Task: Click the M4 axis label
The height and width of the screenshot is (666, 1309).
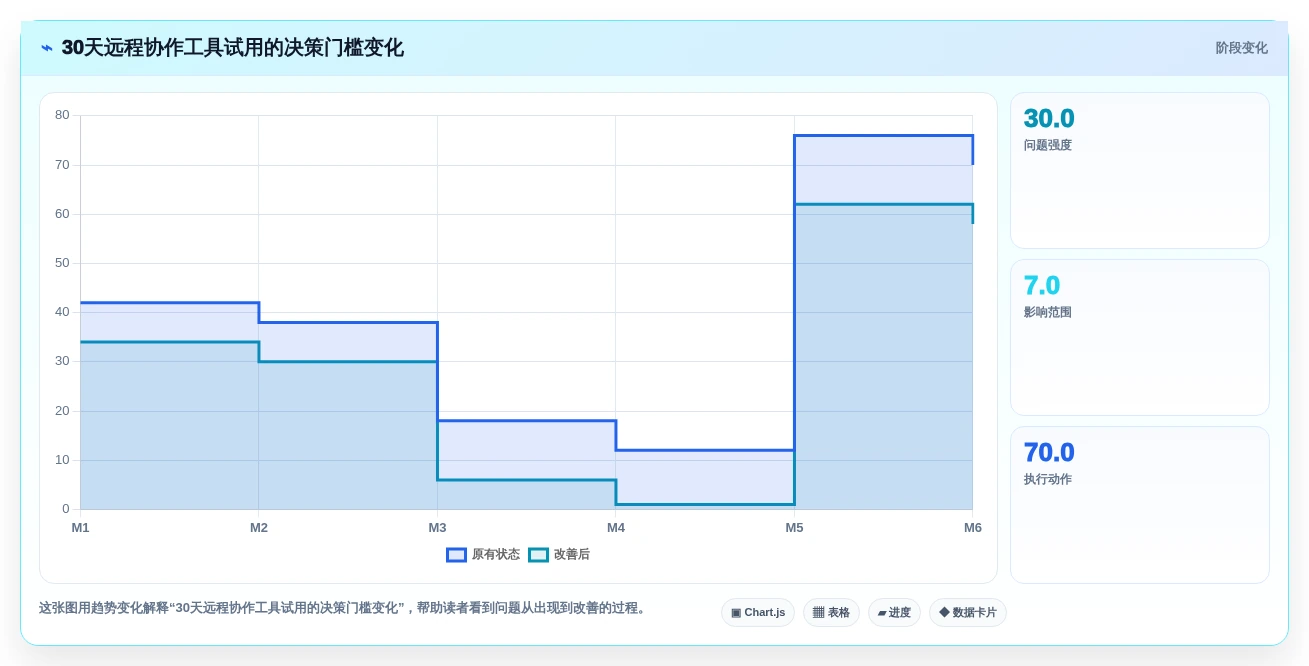Action: [x=616, y=528]
